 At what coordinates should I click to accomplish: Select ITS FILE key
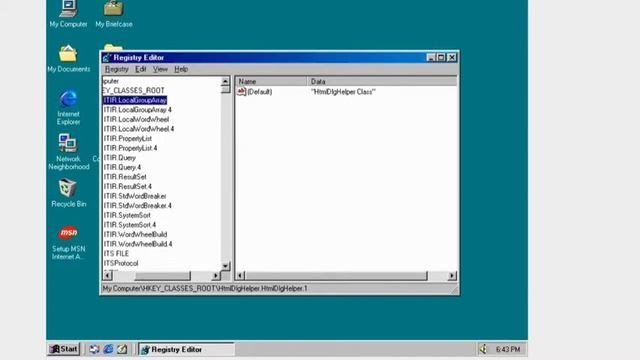[116, 253]
